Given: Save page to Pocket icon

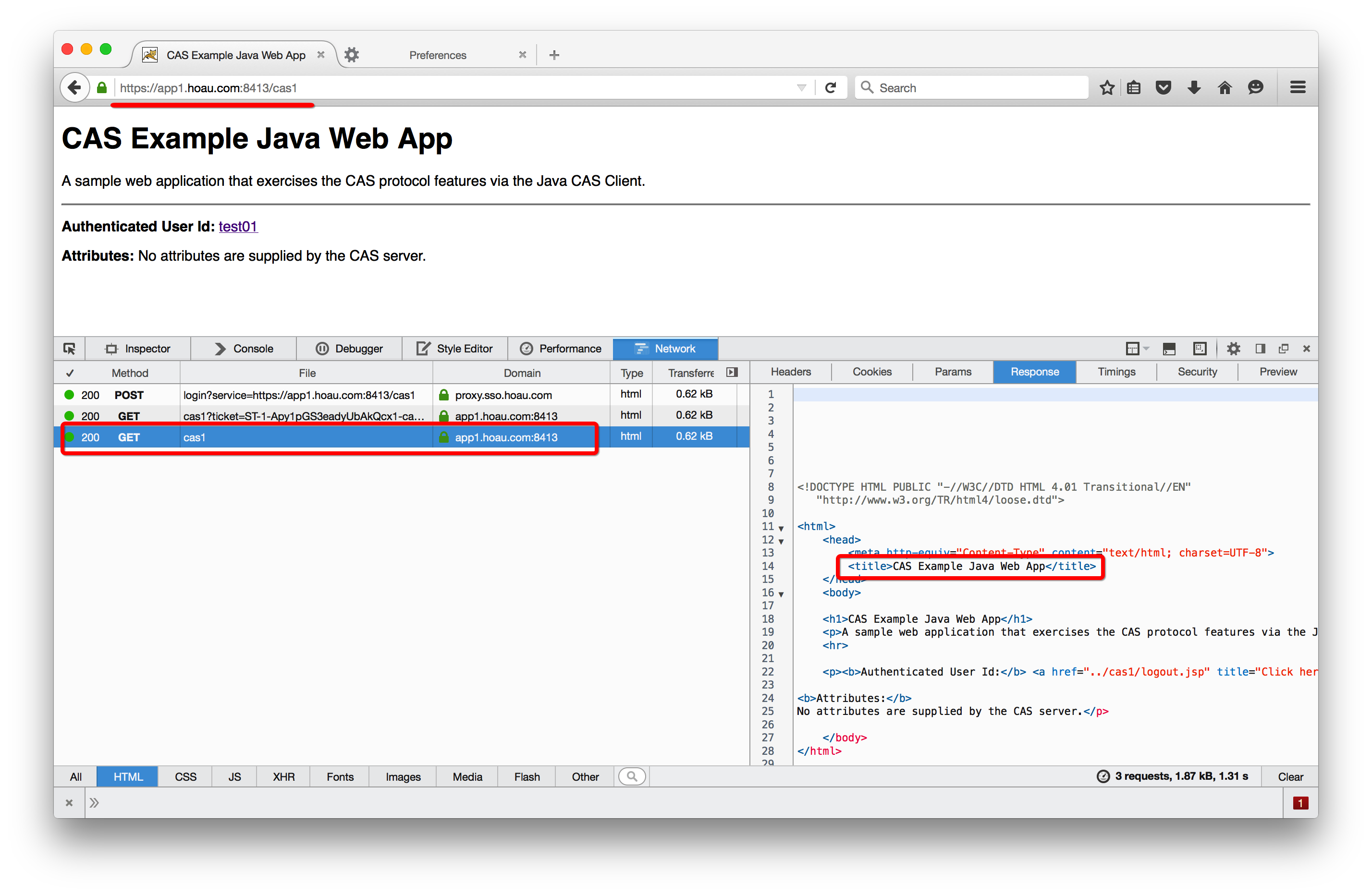Looking at the screenshot, I should 1164,87.
